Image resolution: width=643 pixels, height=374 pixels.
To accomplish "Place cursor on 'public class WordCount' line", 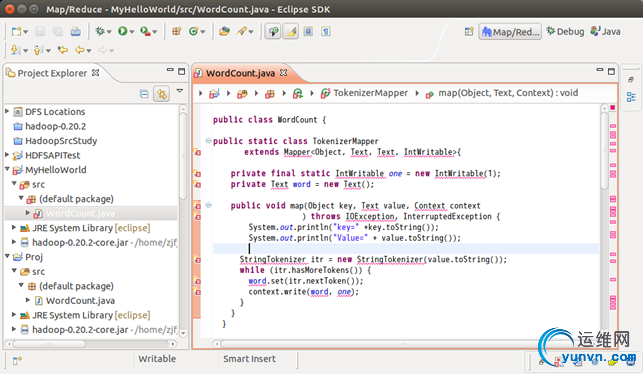I will 269,120.
